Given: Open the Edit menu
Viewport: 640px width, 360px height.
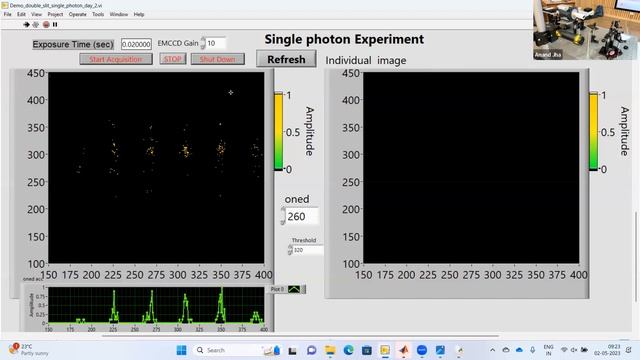Looking at the screenshot, I should pos(21,14).
